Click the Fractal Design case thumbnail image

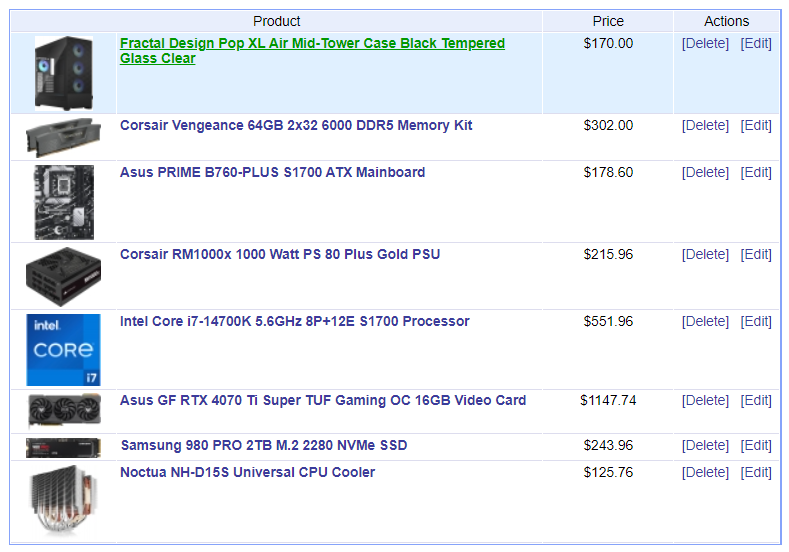pyautogui.click(x=63, y=73)
